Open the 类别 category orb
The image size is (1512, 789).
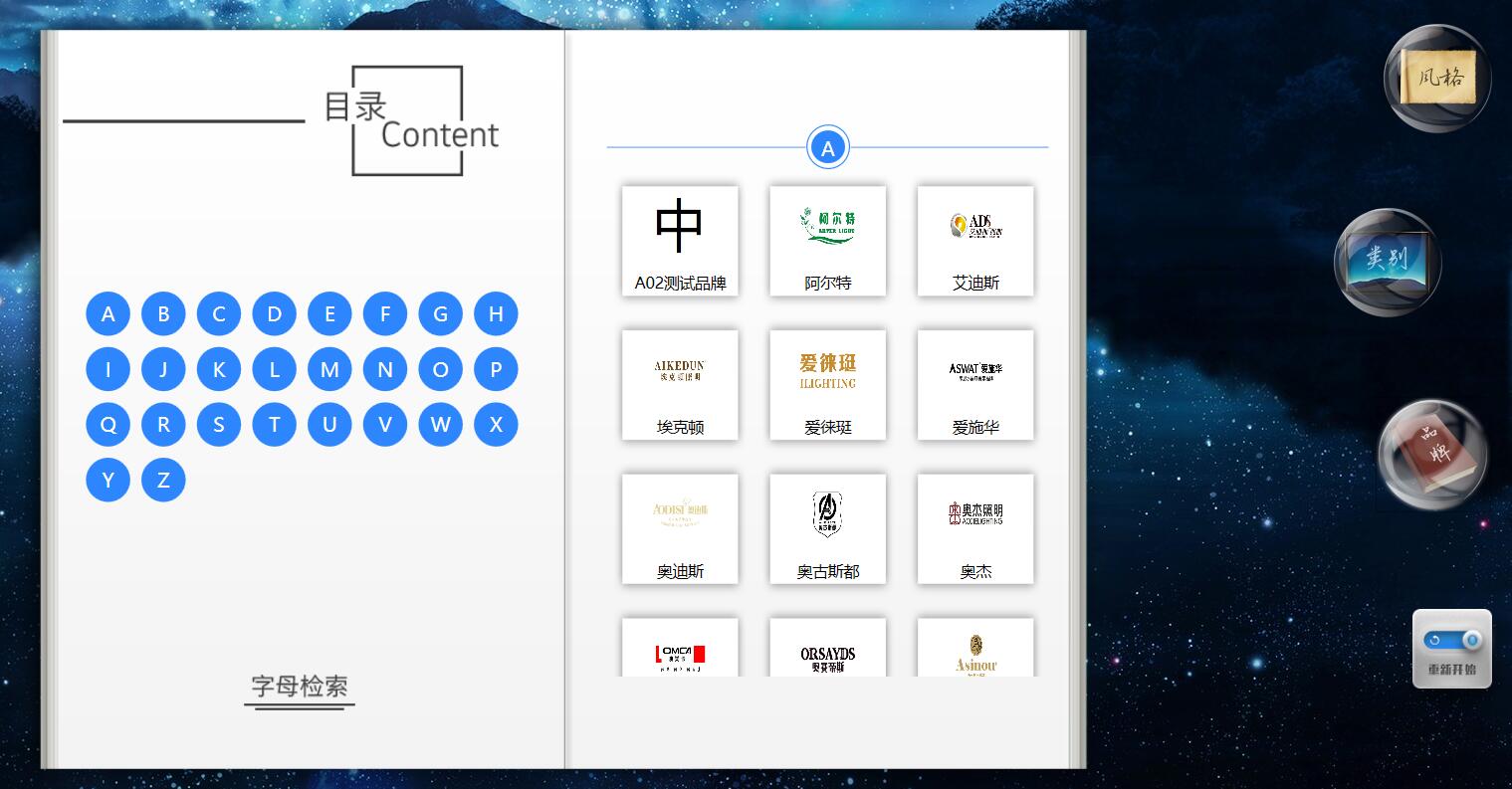1388,262
